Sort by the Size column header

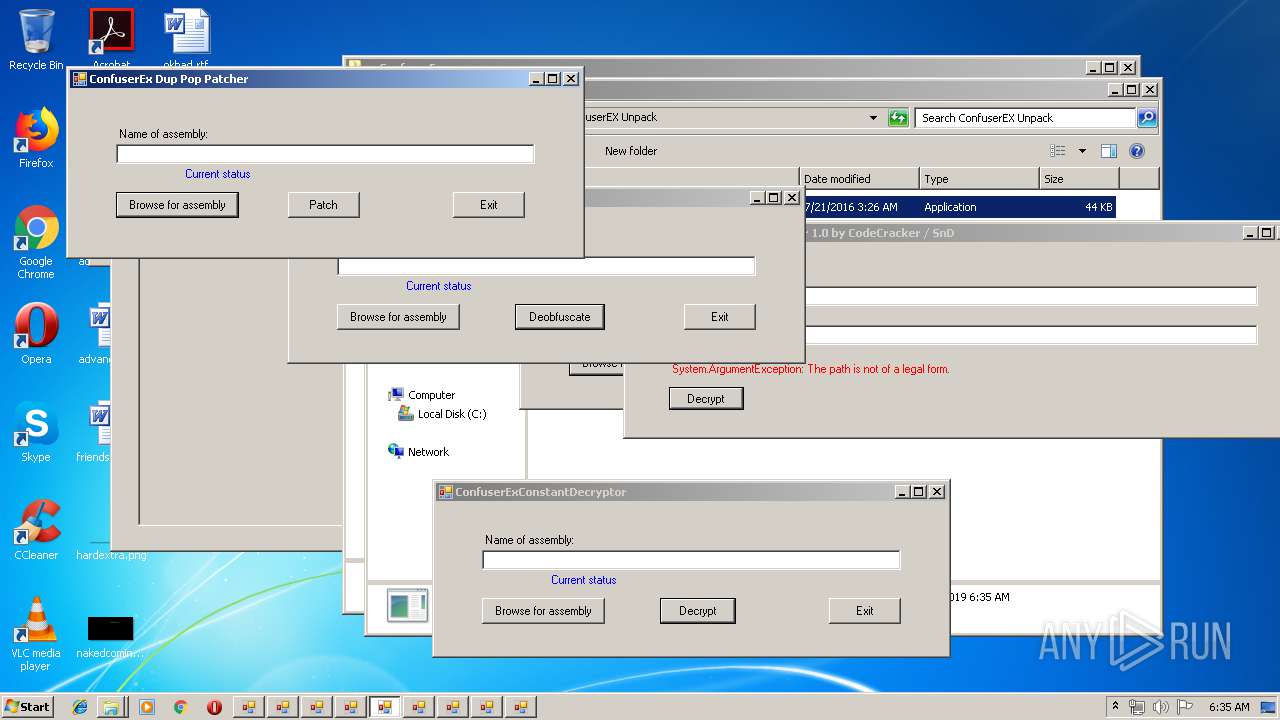point(1079,179)
